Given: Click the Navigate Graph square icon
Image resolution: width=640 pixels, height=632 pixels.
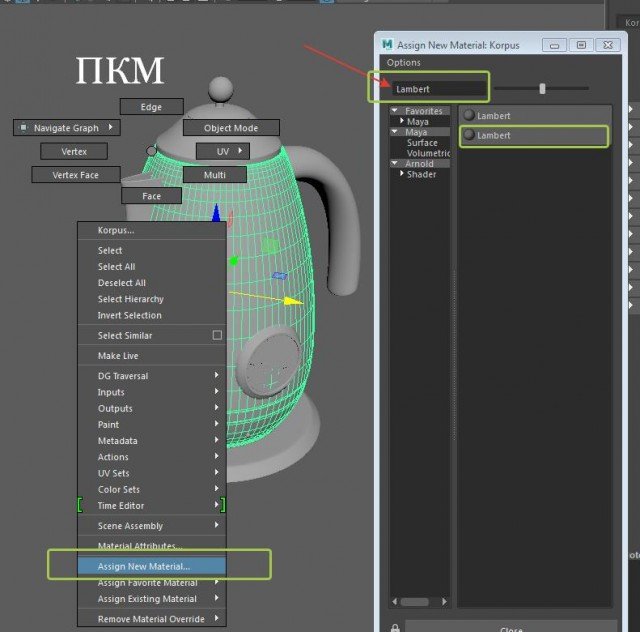Looking at the screenshot, I should [x=24, y=128].
